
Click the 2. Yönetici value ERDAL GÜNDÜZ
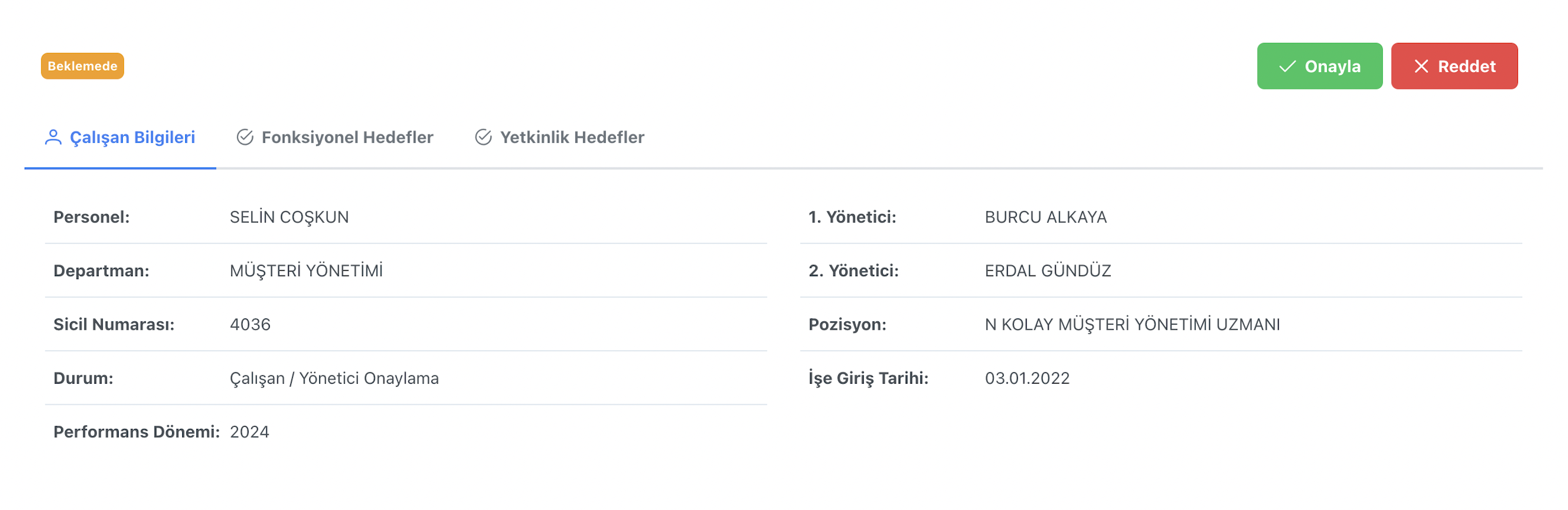pos(1047,271)
